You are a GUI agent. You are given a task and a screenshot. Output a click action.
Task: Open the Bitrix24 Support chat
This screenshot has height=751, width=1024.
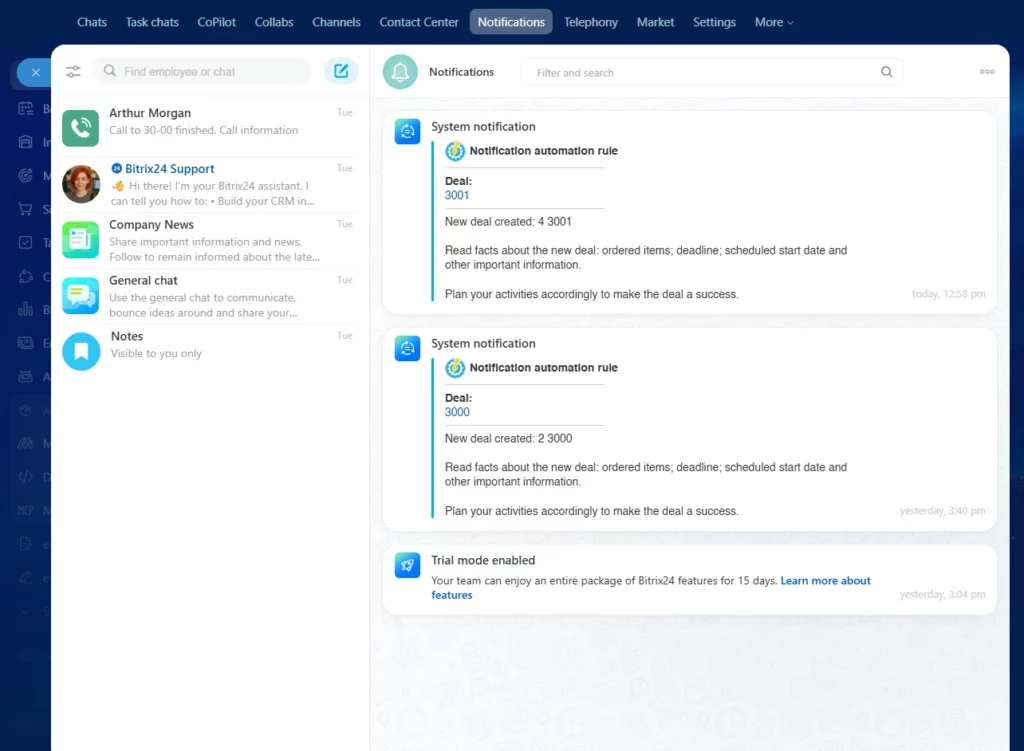pos(208,184)
